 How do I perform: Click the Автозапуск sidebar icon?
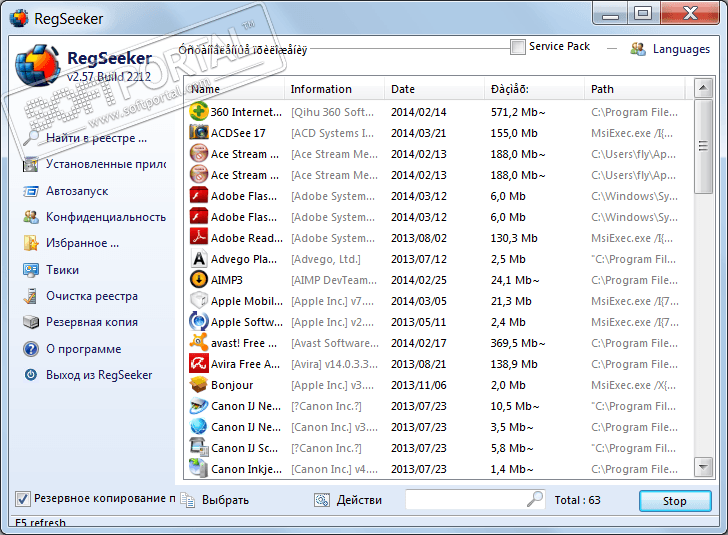[31, 191]
